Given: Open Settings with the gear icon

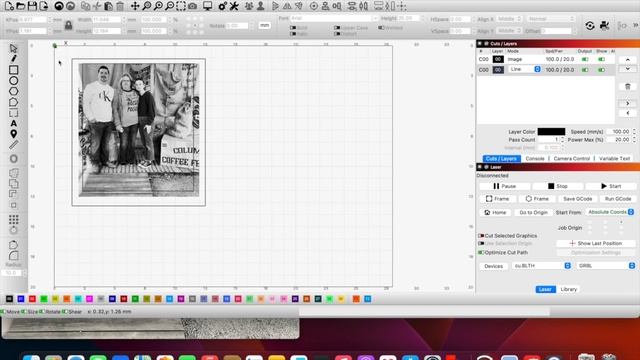Looking at the screenshot, I should [x=222, y=6].
